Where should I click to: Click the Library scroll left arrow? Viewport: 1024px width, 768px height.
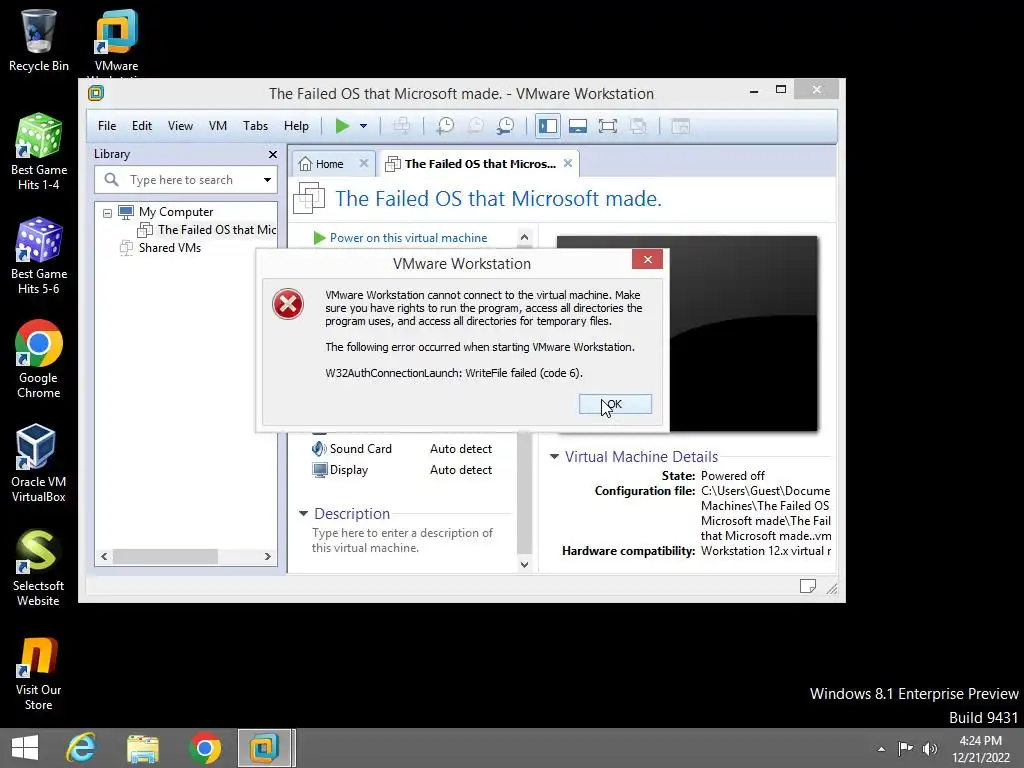tap(104, 556)
